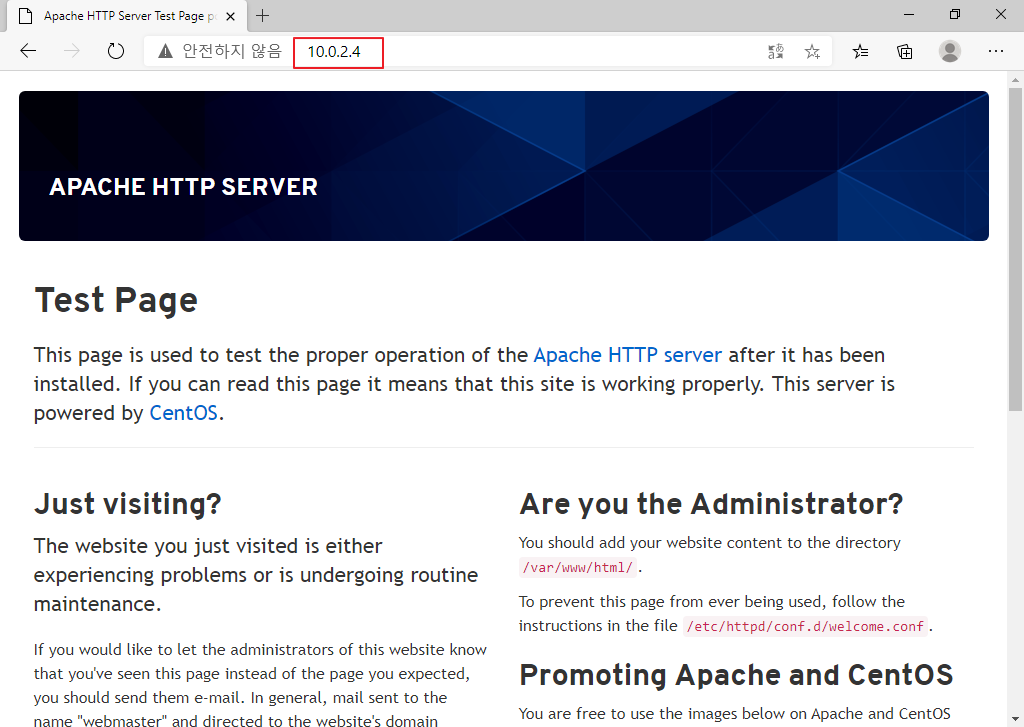Go back to the previous page
1024x727 pixels.
[28, 51]
